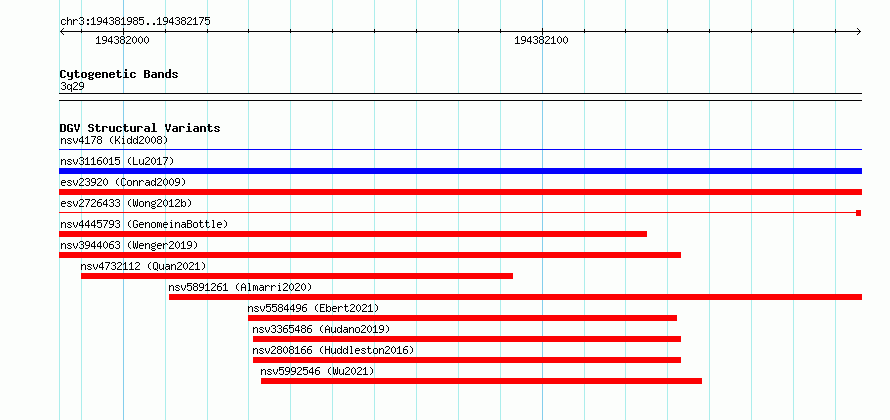
Task: Click nsv2808166 (Huddleston2016) label
Action: click(x=333, y=350)
